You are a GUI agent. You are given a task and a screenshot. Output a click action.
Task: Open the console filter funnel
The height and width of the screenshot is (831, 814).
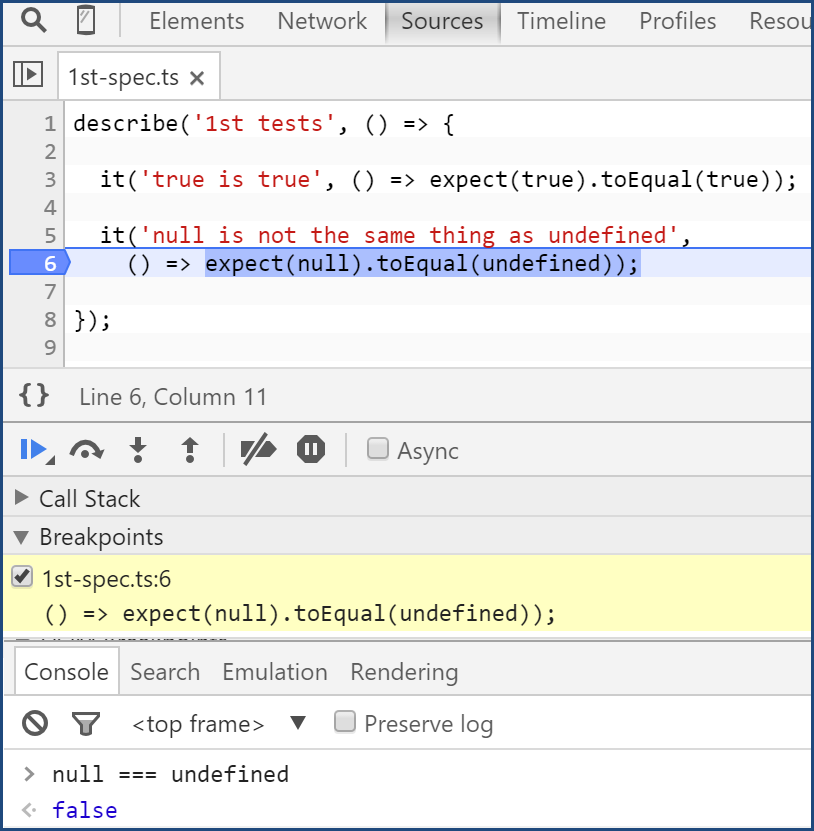point(86,723)
